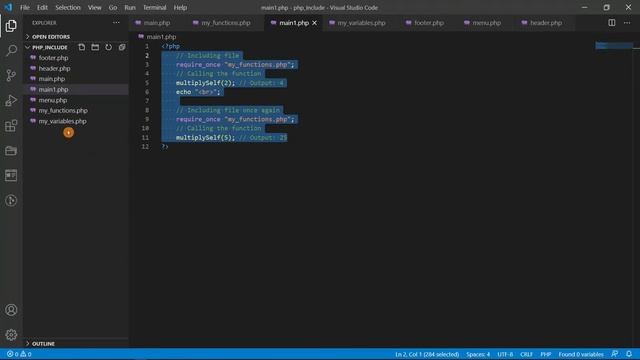Image resolution: width=640 pixels, height=360 pixels.
Task: Switch to the my_variables.php tab
Action: point(361,23)
